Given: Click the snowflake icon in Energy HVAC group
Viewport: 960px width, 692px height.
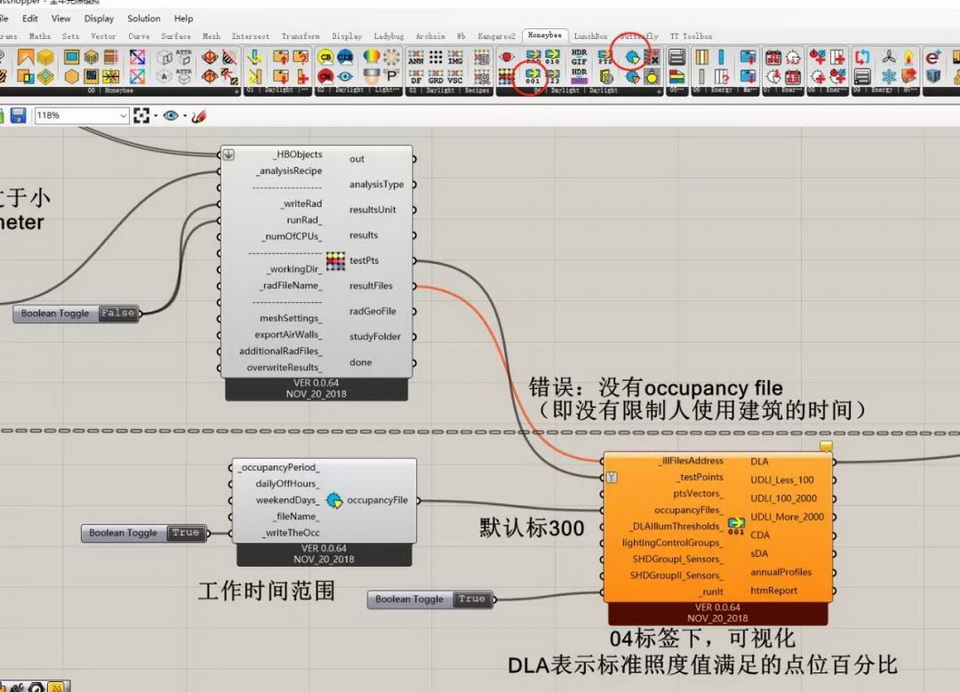Looking at the screenshot, I should point(889,76).
